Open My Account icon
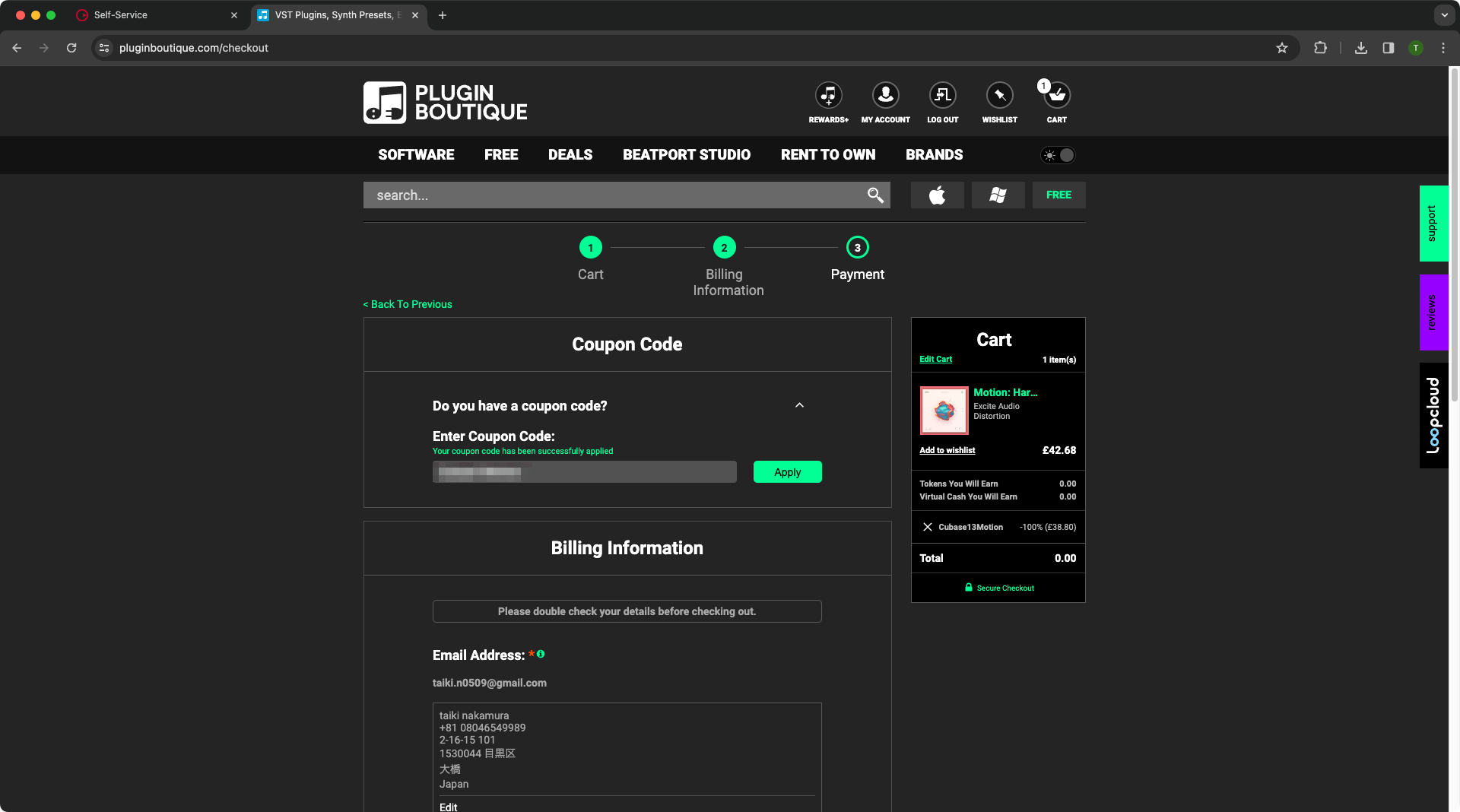The width and height of the screenshot is (1460, 812). tap(885, 96)
